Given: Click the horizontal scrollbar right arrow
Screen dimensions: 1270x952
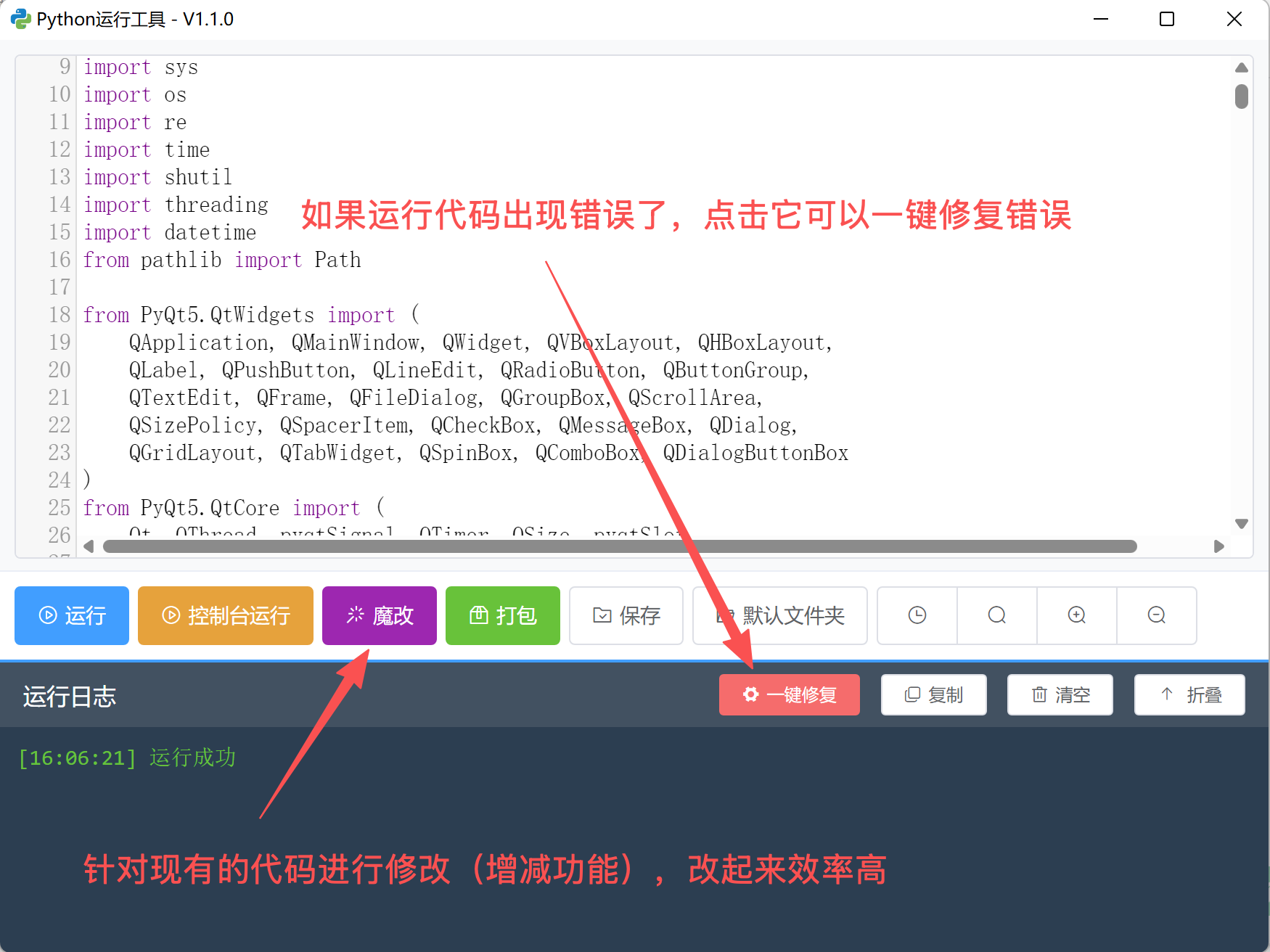Looking at the screenshot, I should [x=1219, y=546].
